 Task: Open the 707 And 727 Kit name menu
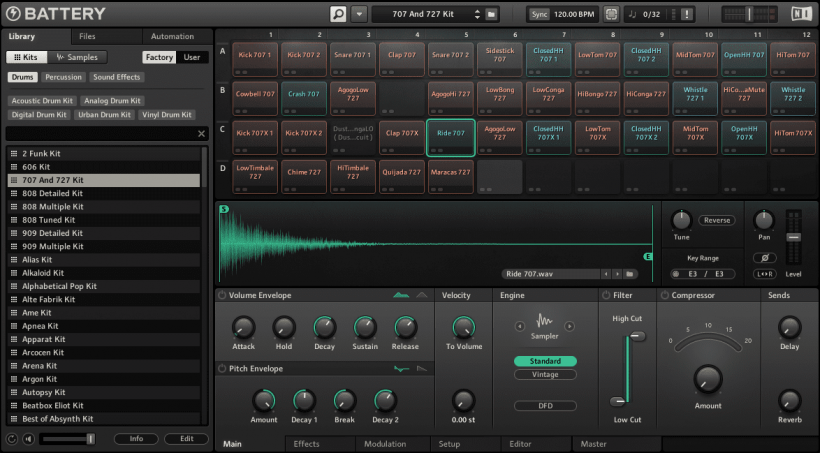[x=423, y=14]
